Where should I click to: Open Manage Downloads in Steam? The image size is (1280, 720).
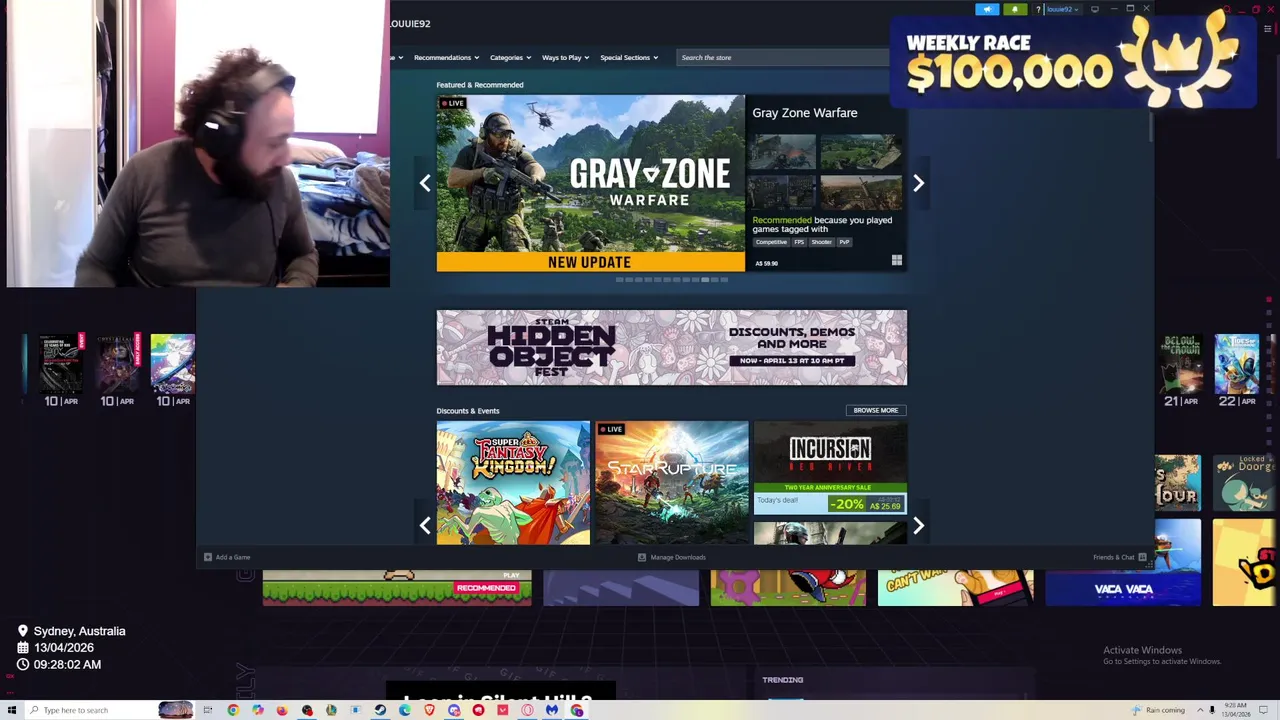click(x=672, y=557)
